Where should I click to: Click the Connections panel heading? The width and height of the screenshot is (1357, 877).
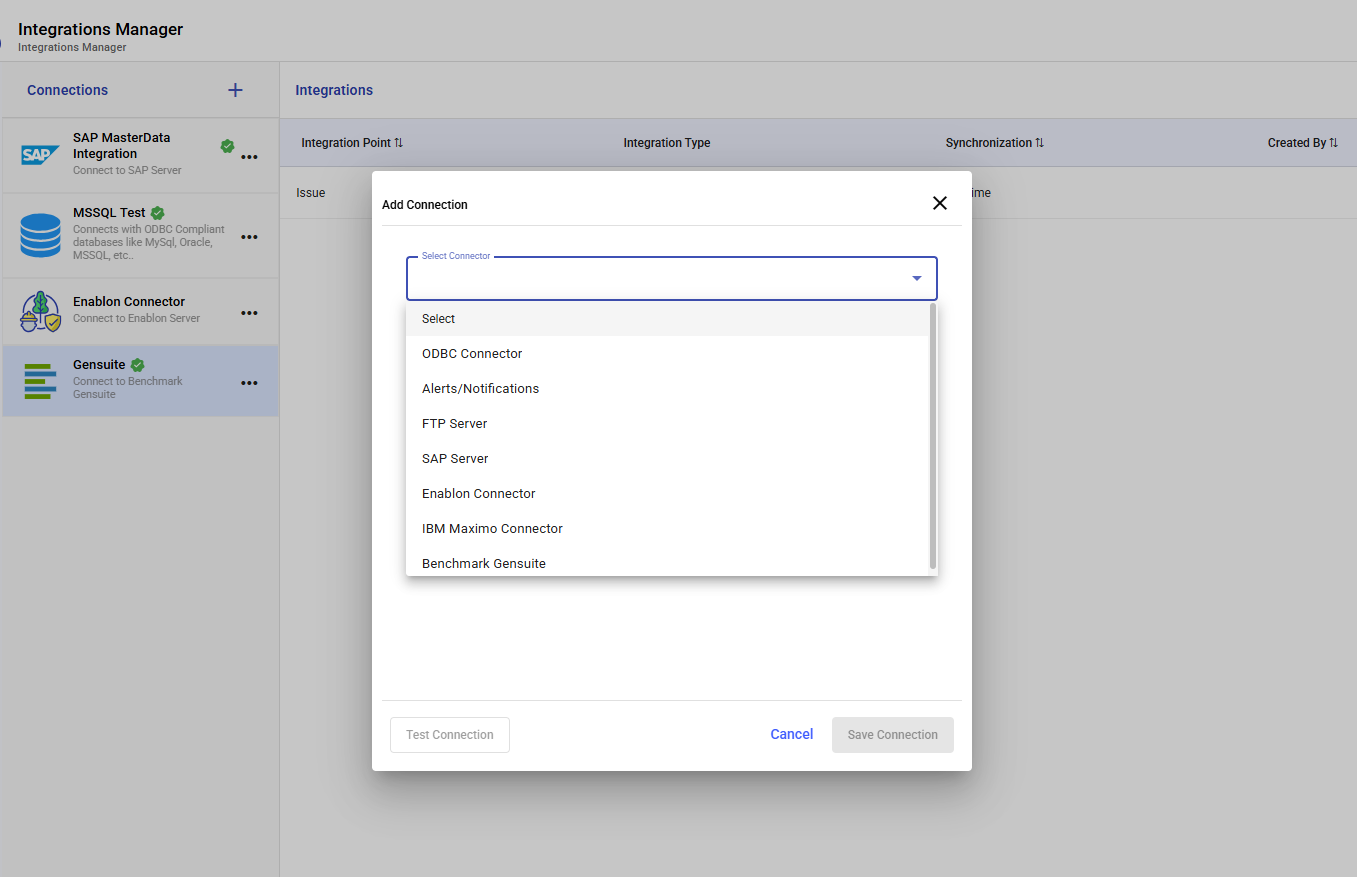tap(67, 90)
